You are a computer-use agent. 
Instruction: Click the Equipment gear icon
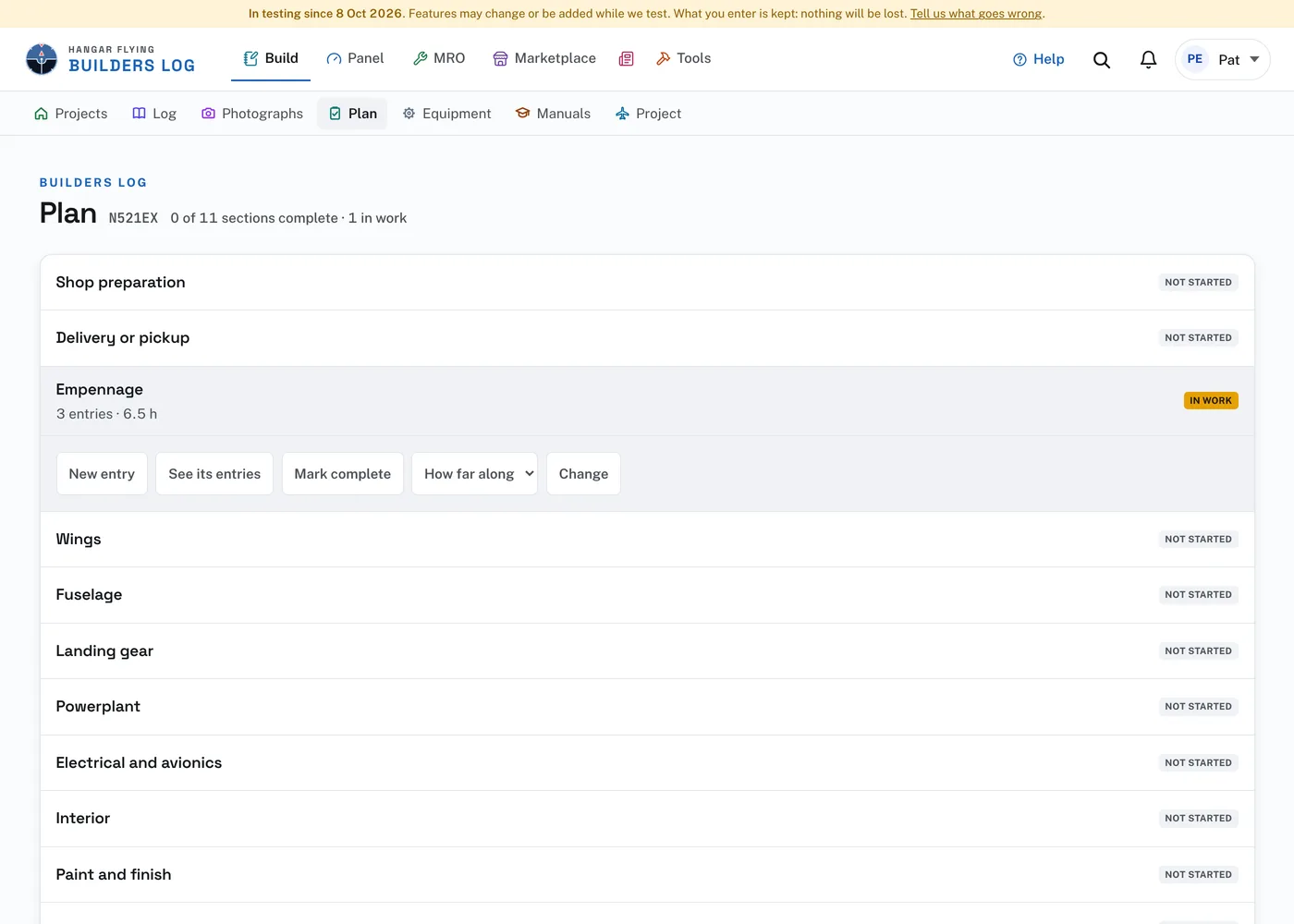(x=409, y=114)
